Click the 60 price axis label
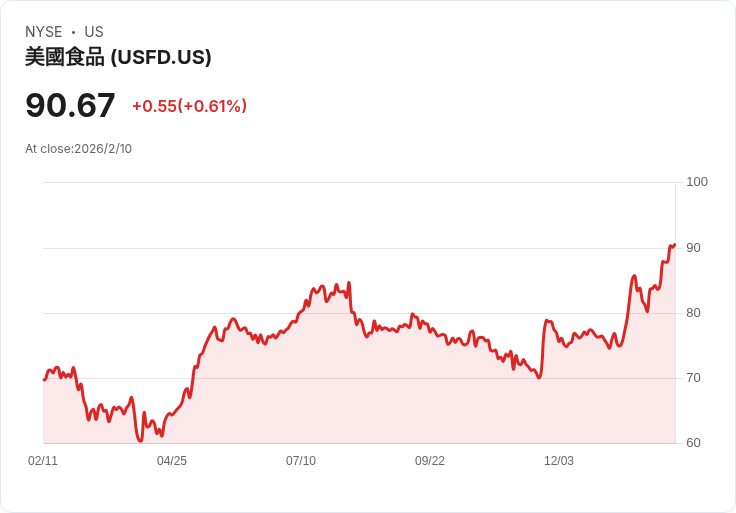 (x=694, y=443)
